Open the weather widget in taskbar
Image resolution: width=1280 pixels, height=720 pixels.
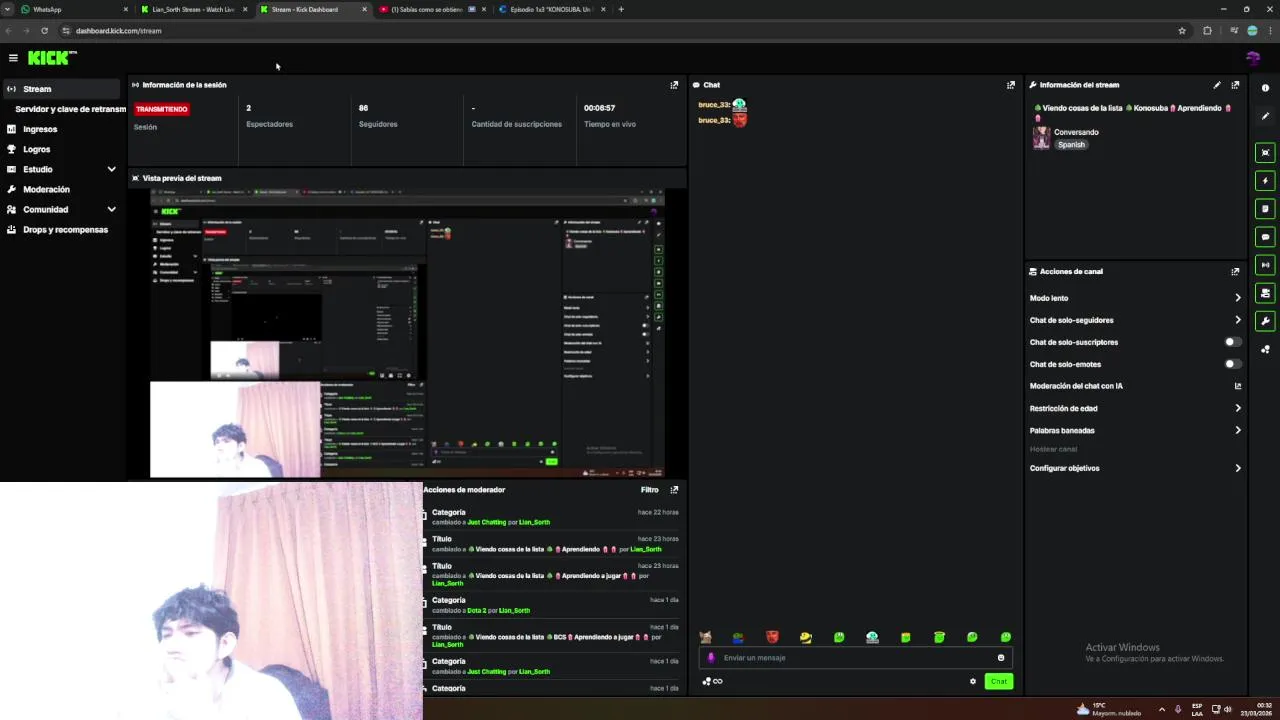(x=1108, y=709)
